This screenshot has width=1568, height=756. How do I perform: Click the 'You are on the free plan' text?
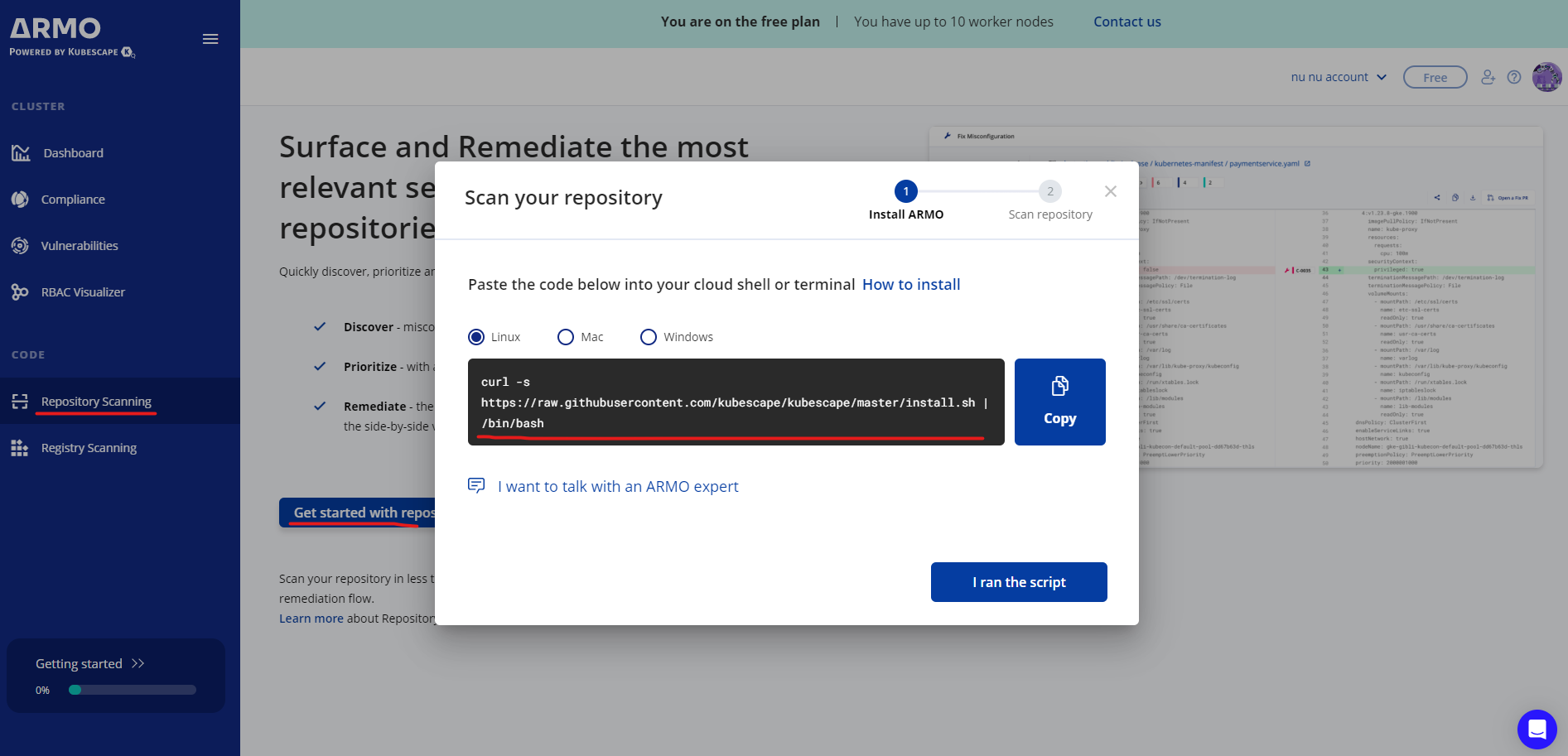click(x=741, y=22)
